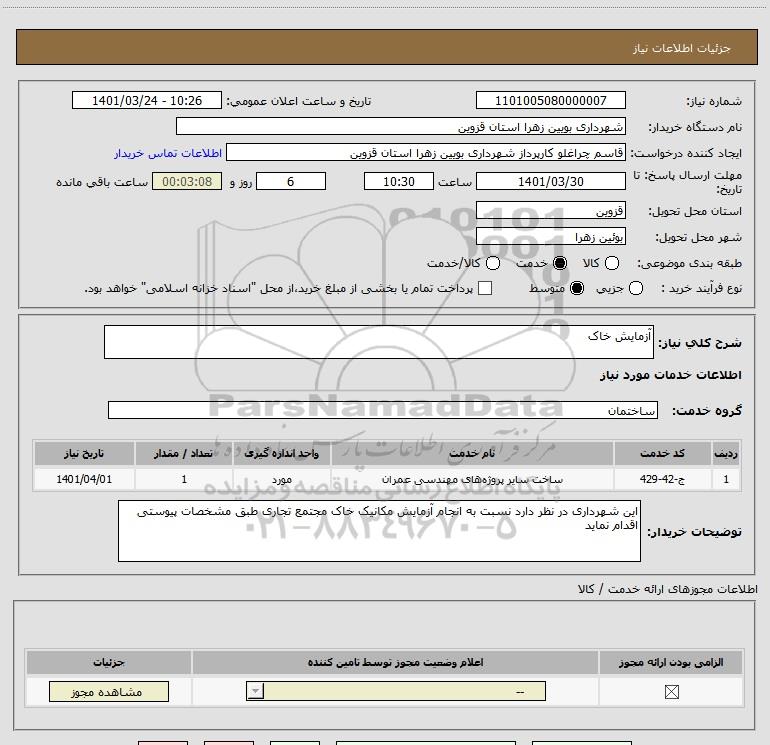770x745 pixels.
Task: Choose the کالا/خدمت radio option
Action: point(493,263)
